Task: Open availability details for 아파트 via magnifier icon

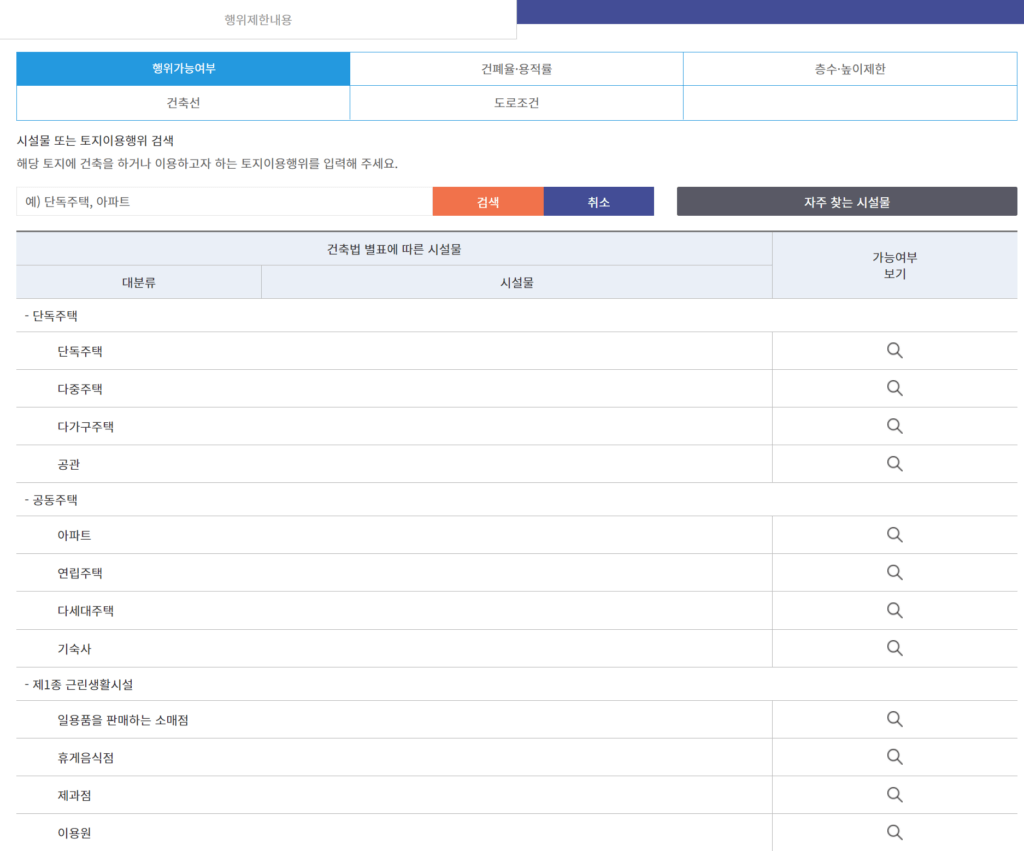Action: click(894, 535)
